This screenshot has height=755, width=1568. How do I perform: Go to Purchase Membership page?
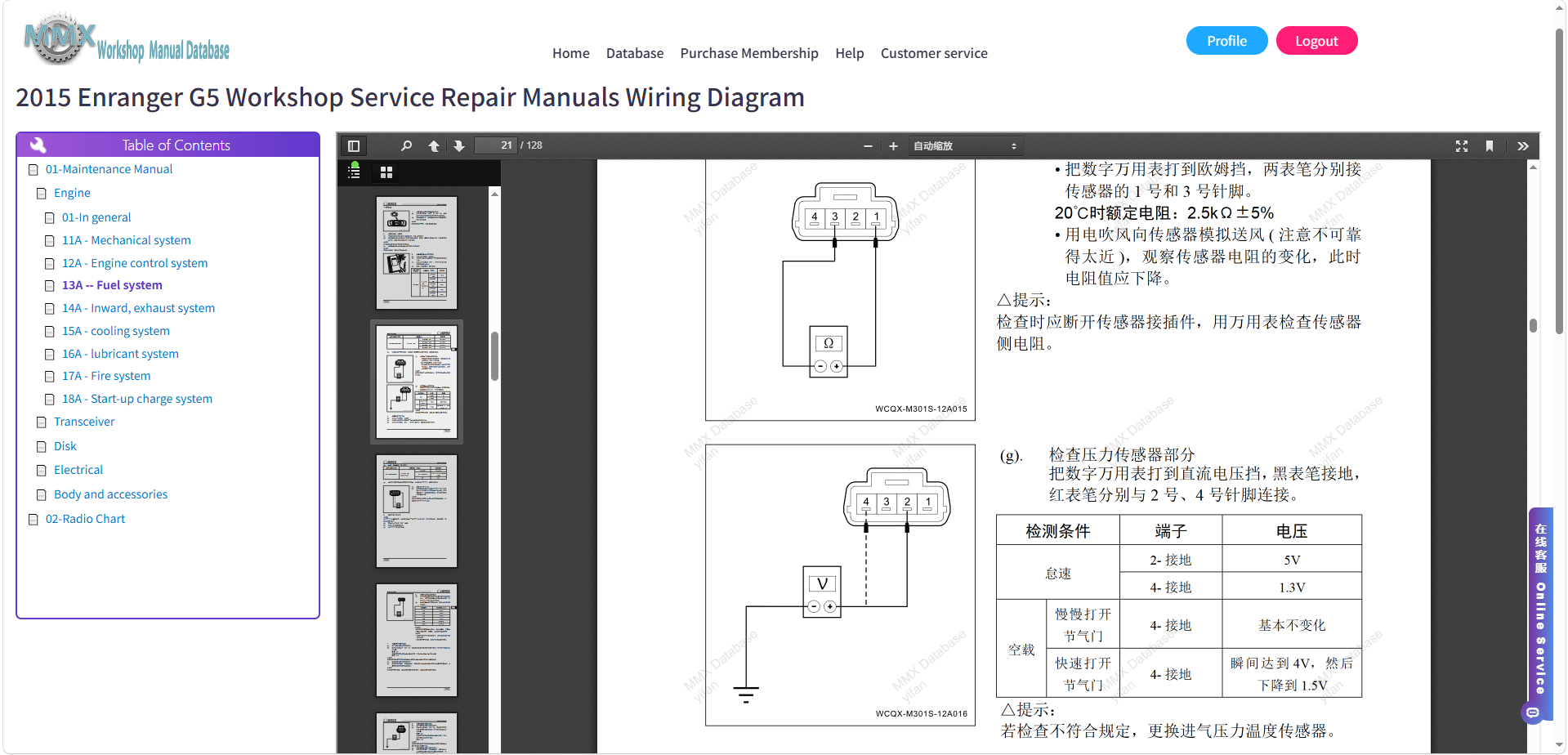click(749, 53)
